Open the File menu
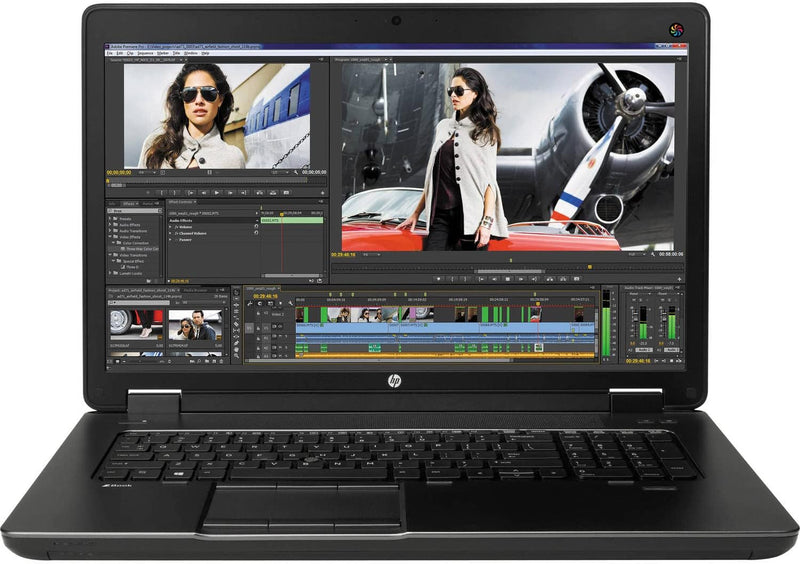The height and width of the screenshot is (564, 800). click(x=110, y=54)
